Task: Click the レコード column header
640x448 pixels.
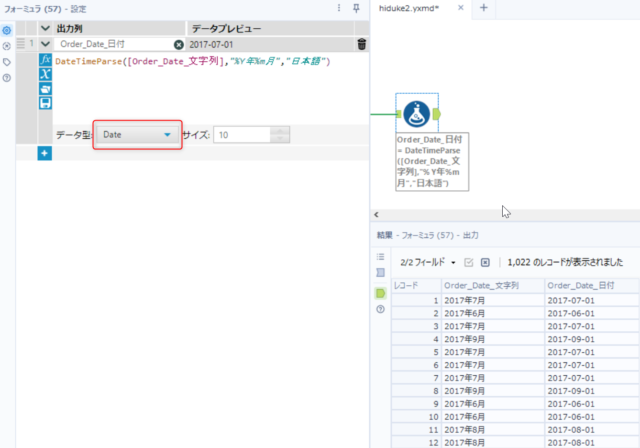Action: pyautogui.click(x=416, y=286)
